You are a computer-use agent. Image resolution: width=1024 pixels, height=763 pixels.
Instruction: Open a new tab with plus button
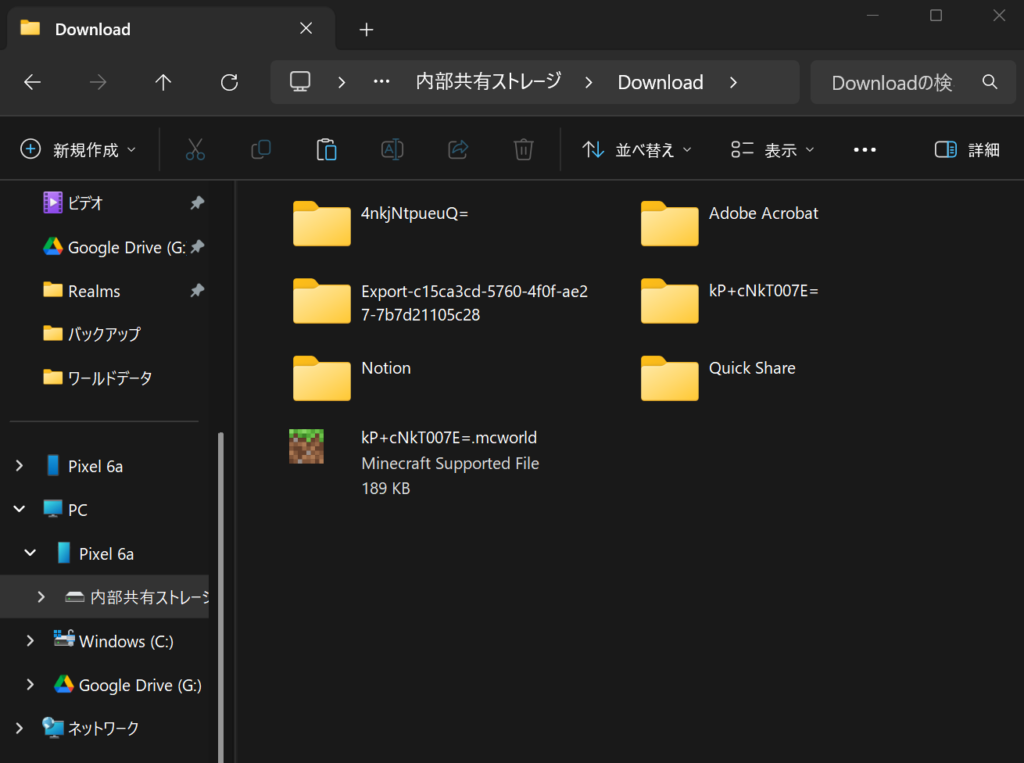point(366,30)
